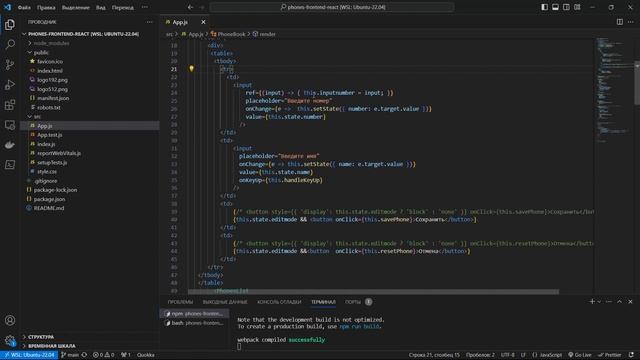Click Go Live in the status bar

pyautogui.click(x=580, y=355)
